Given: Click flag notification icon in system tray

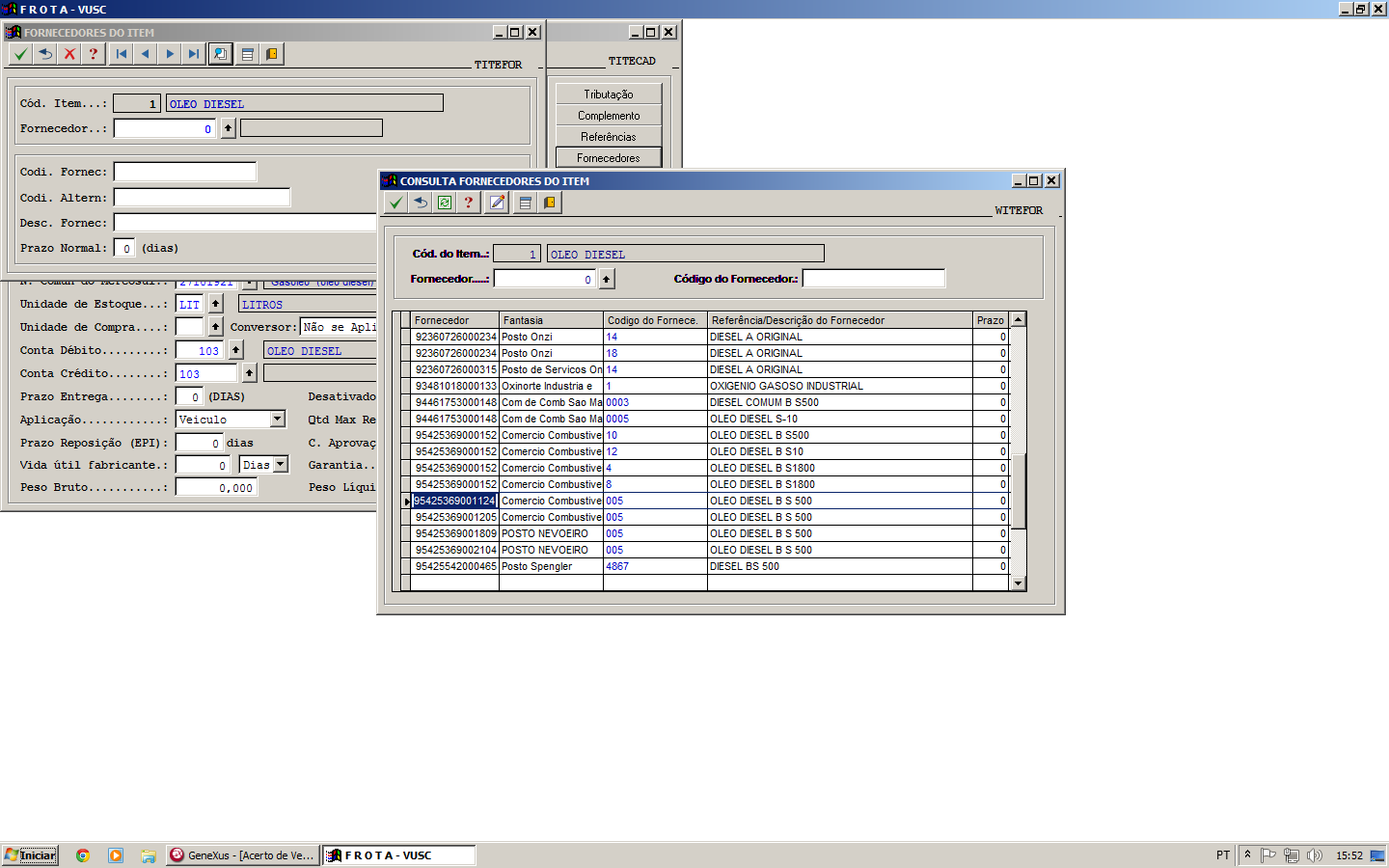Looking at the screenshot, I should tap(1268, 855).
